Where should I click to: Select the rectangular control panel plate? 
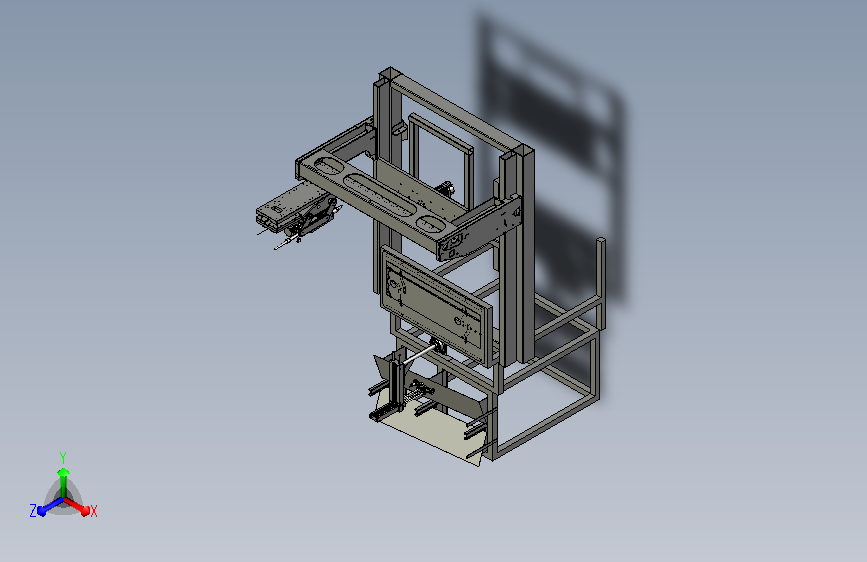436,305
